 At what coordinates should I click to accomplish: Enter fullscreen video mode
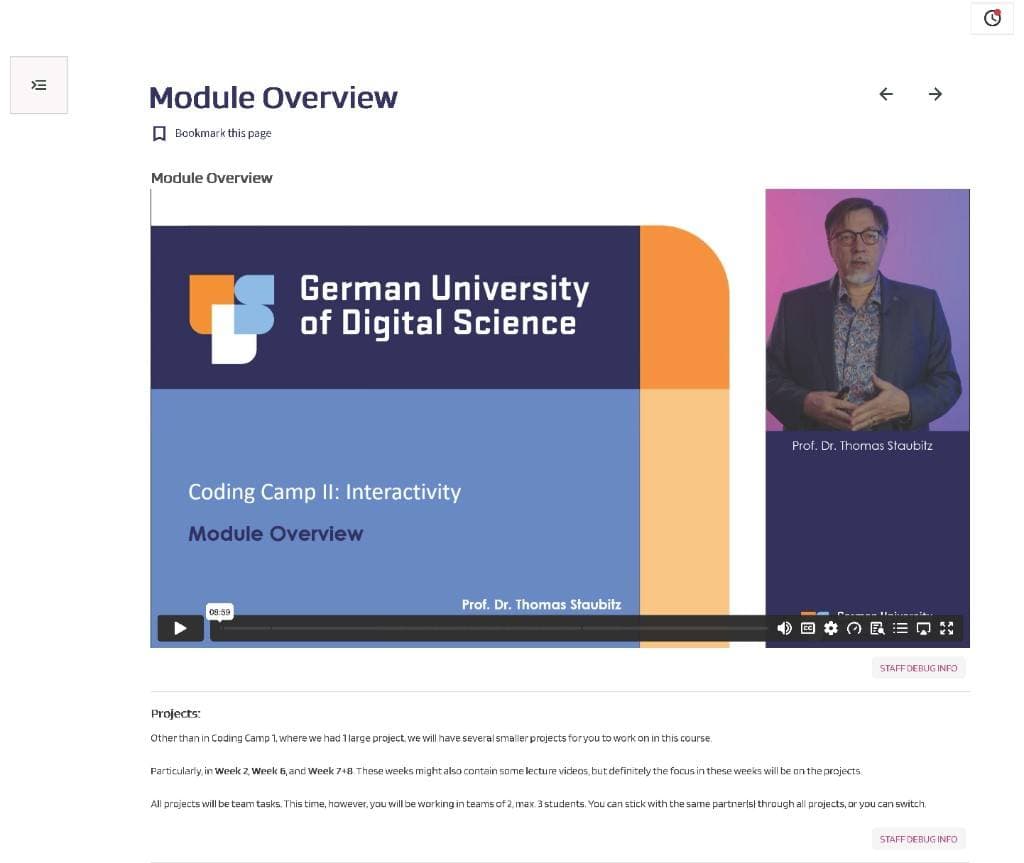(946, 628)
